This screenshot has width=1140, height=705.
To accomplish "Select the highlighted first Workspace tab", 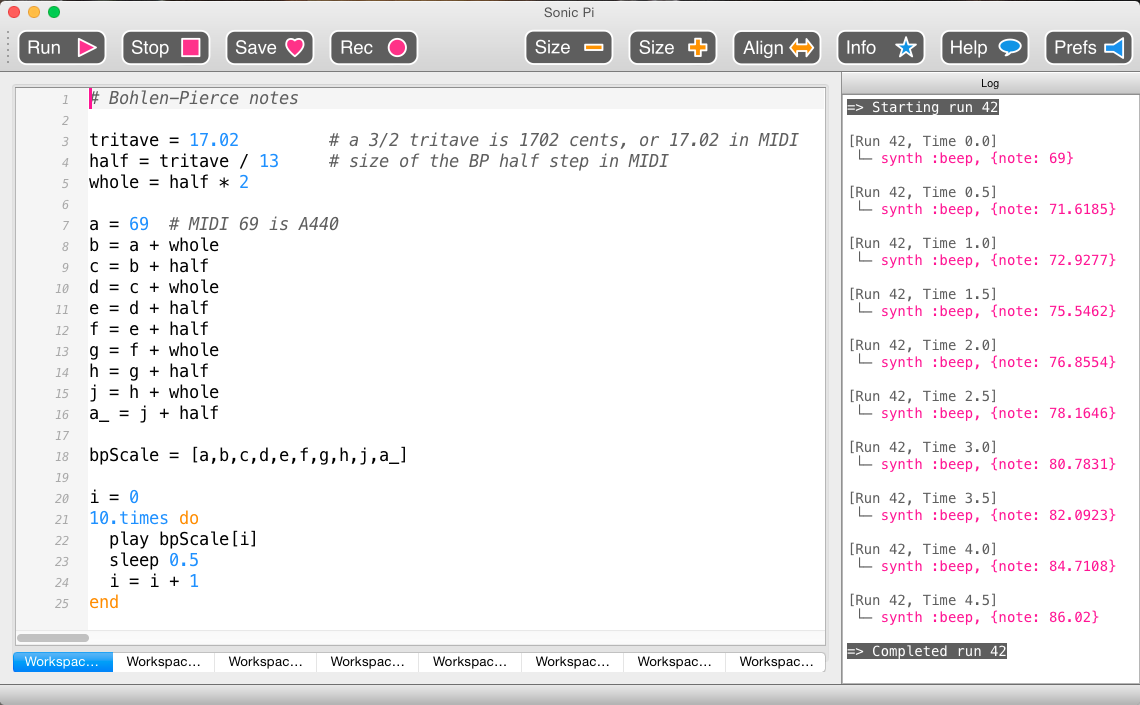I will coord(63,661).
